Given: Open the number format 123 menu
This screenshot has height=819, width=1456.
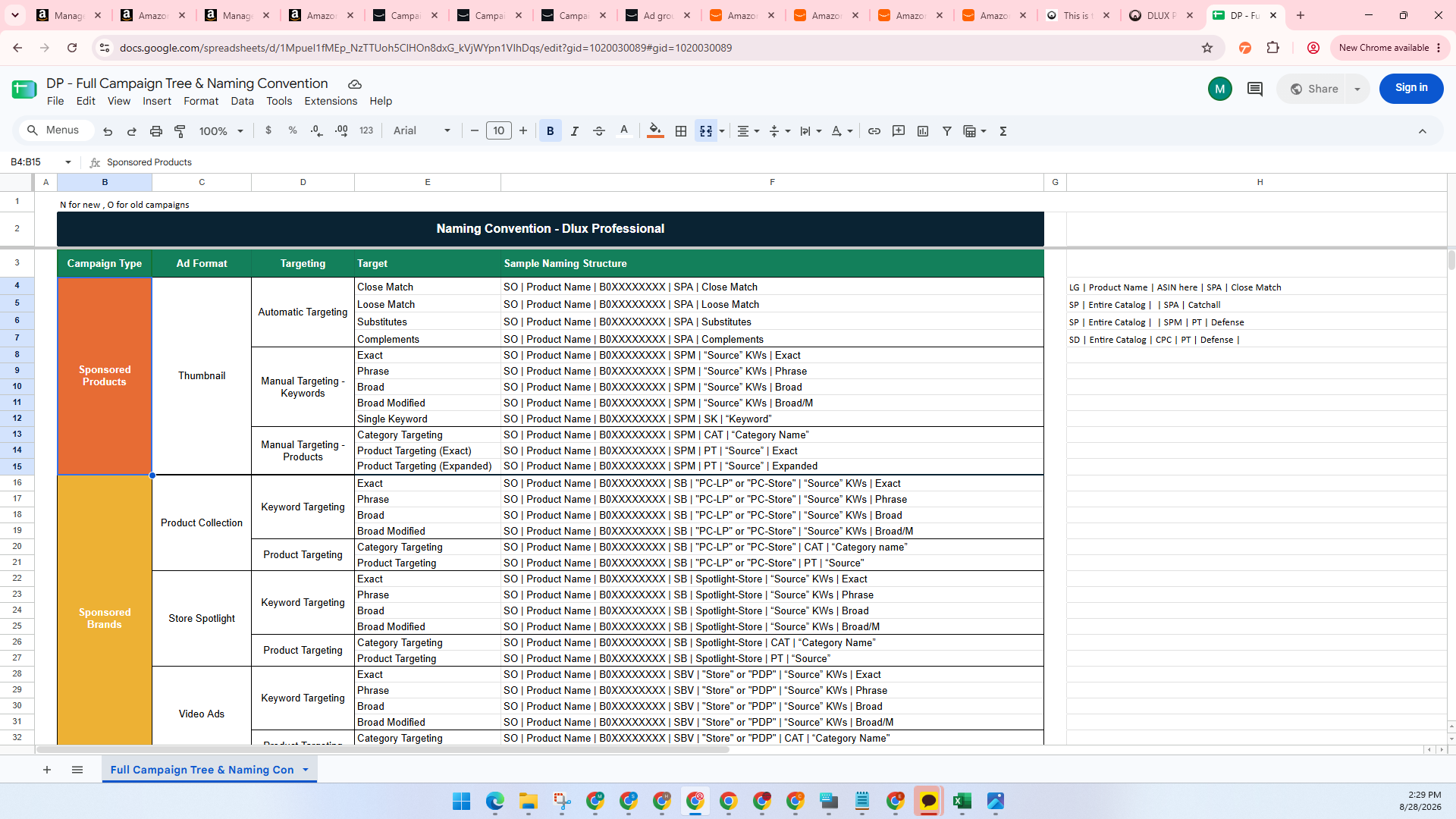Looking at the screenshot, I should point(366,131).
